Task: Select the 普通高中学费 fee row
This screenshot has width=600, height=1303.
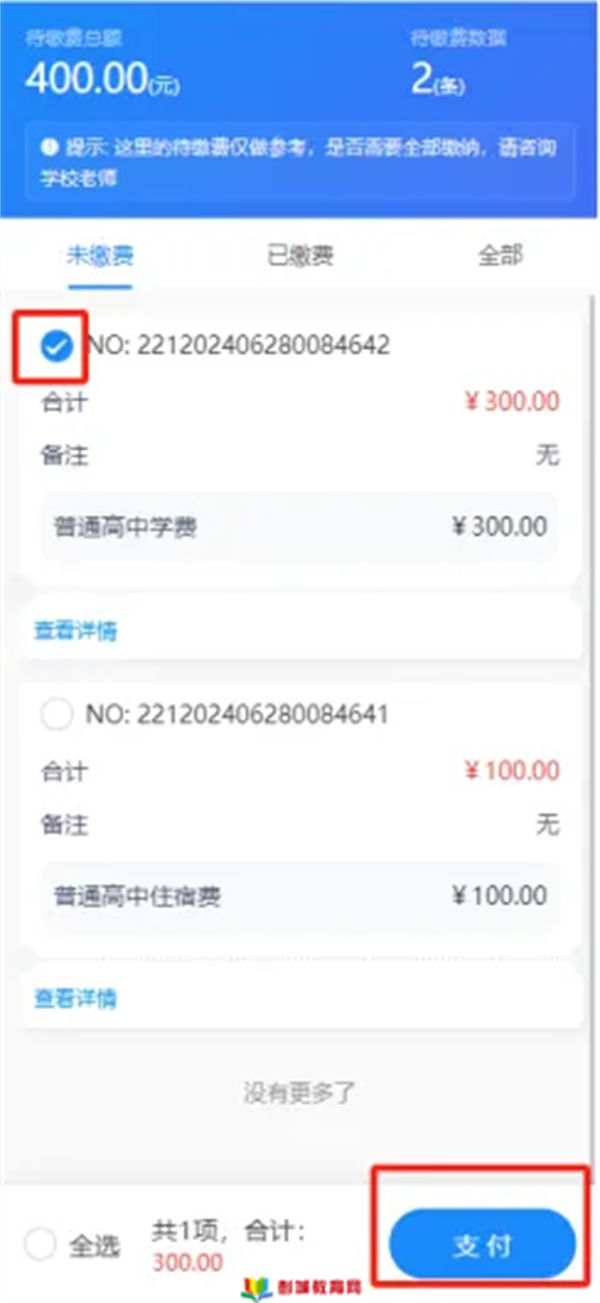Action: click(300, 526)
